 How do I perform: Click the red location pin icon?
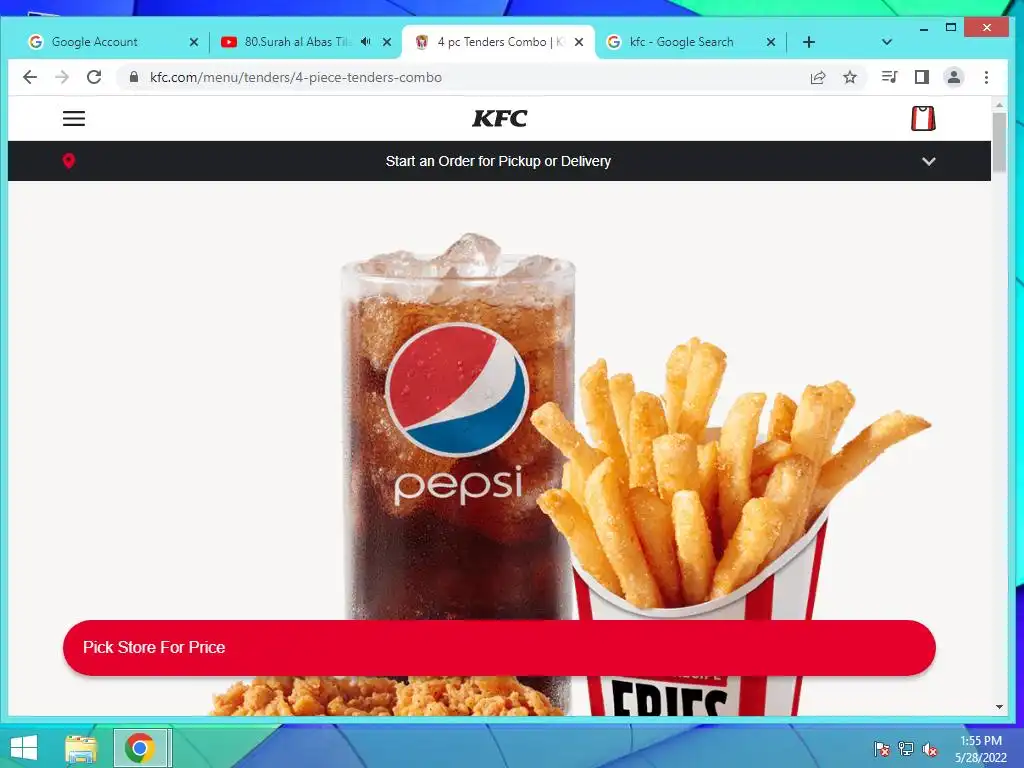(69, 161)
